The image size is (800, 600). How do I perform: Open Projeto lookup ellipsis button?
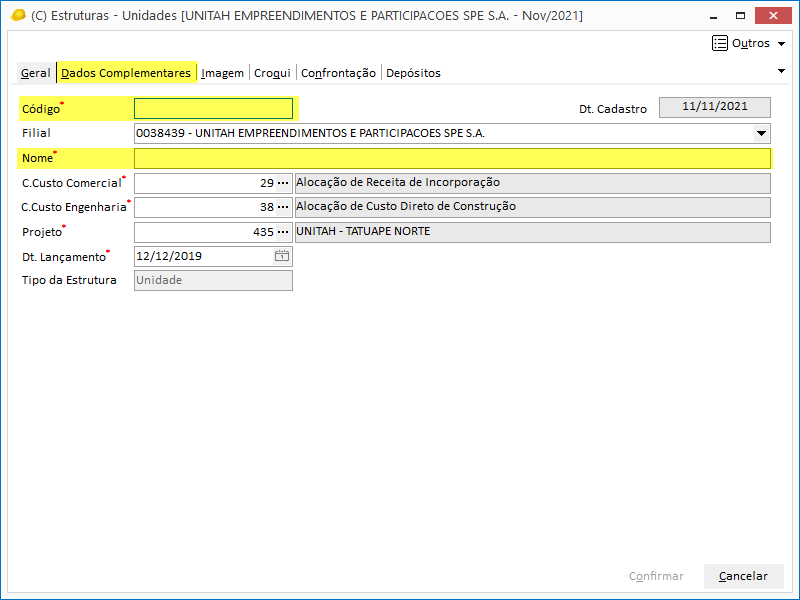point(283,232)
